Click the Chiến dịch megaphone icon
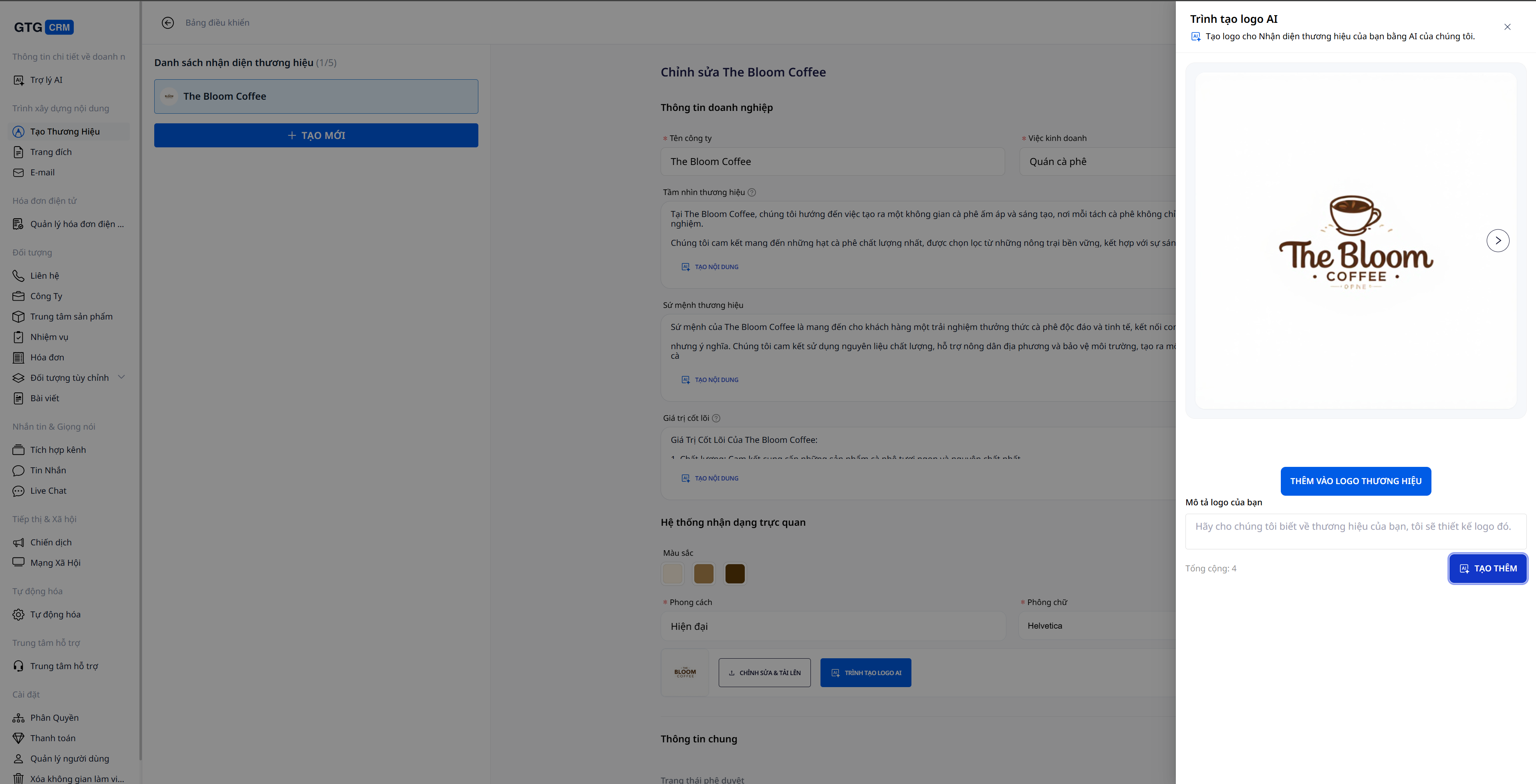The width and height of the screenshot is (1536, 784). [18, 542]
